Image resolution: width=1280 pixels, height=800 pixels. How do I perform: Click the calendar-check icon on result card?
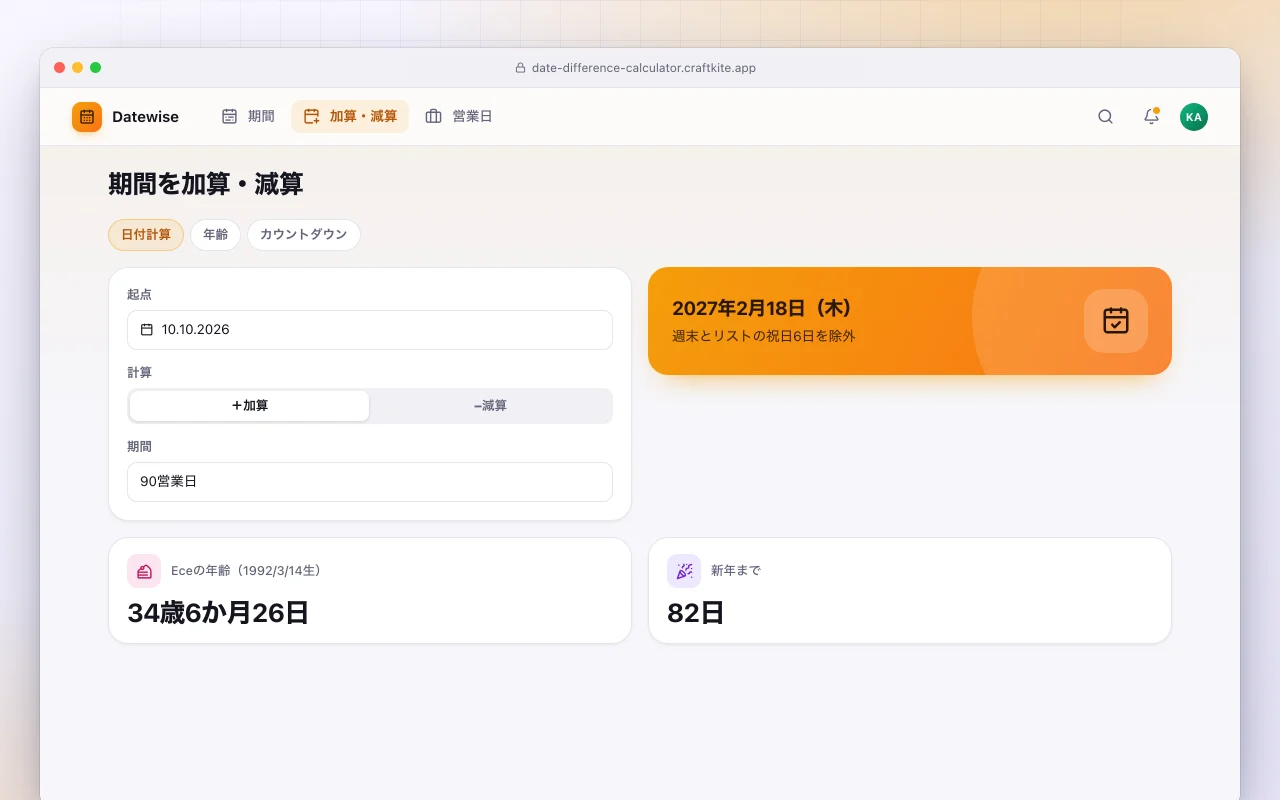(1116, 321)
